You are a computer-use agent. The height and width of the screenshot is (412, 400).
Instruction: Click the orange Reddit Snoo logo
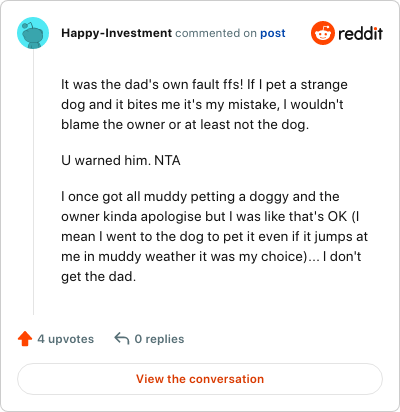[x=323, y=33]
